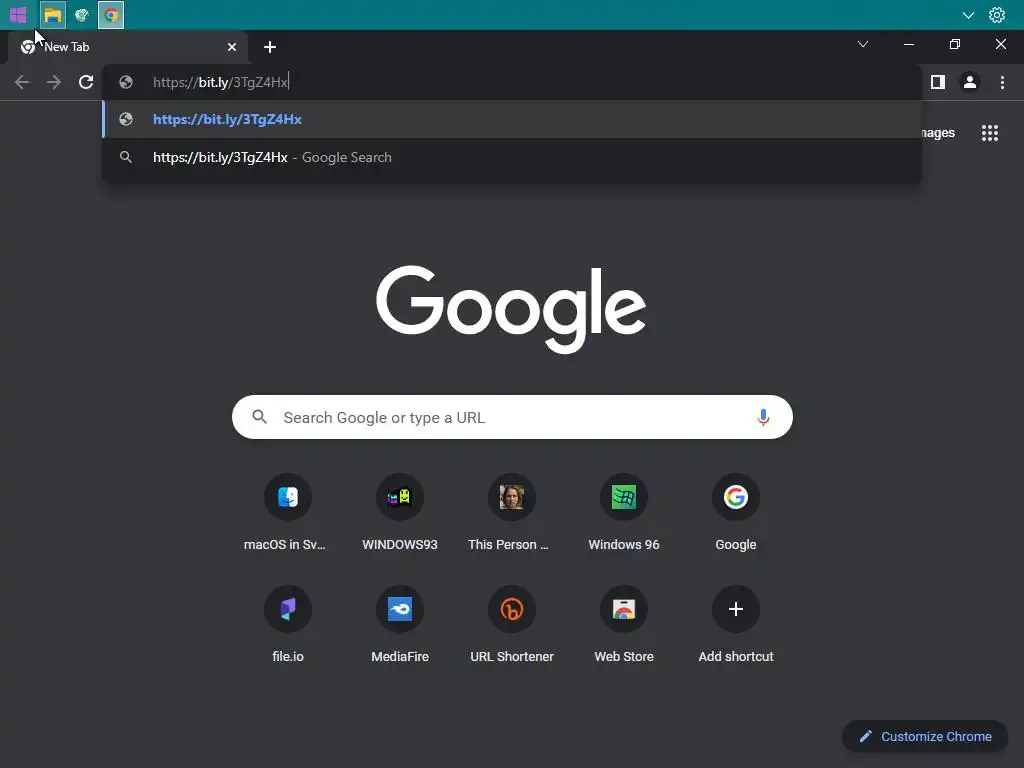Open the Web Store shortcut
Viewport: 1024px width, 768px height.
tap(624, 626)
